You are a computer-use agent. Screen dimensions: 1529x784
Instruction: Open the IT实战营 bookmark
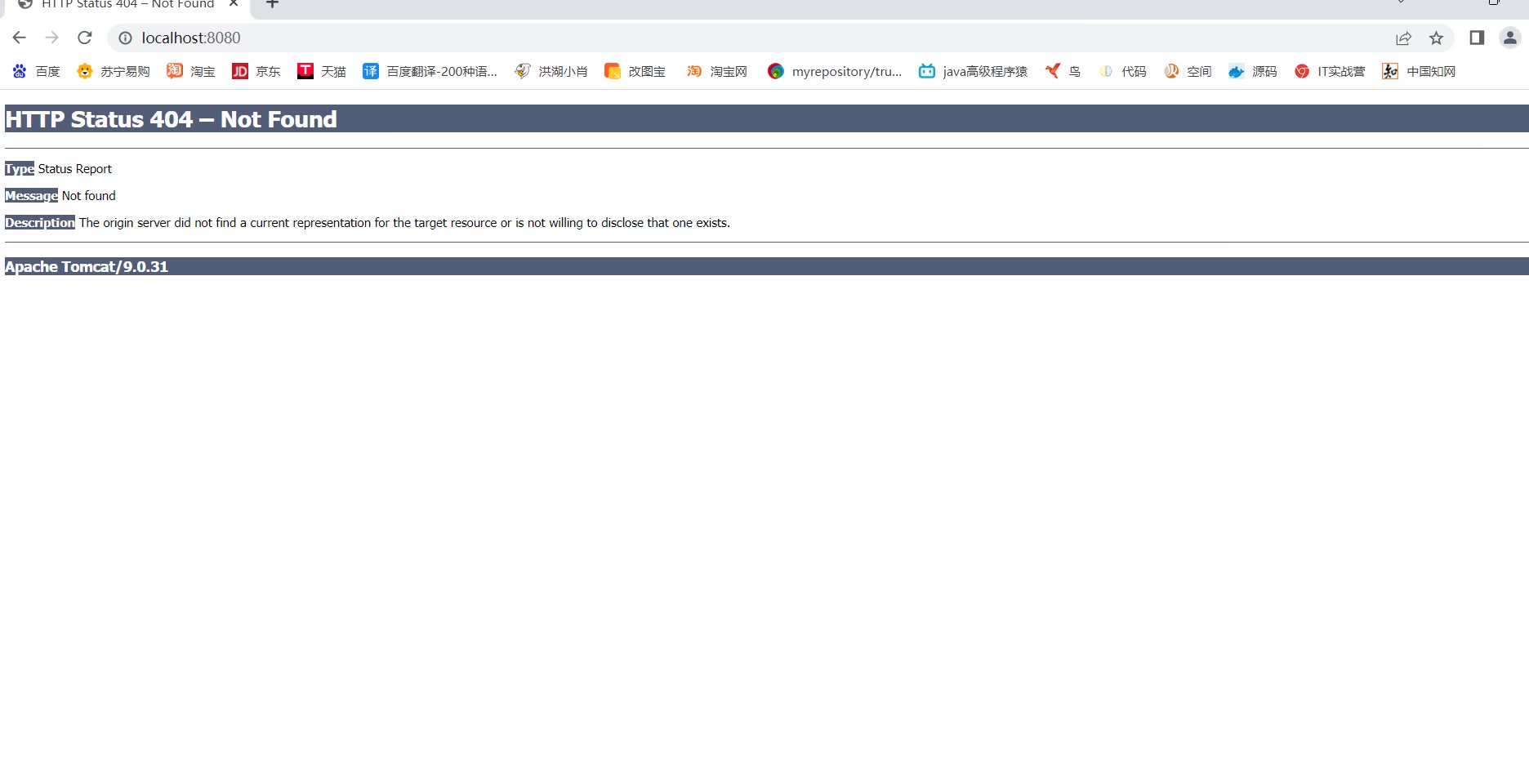[1330, 71]
